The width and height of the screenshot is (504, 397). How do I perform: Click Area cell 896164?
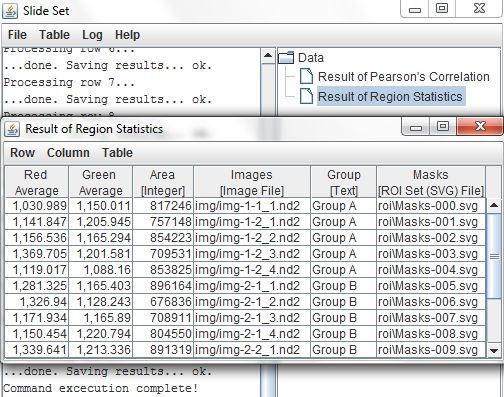(x=163, y=286)
